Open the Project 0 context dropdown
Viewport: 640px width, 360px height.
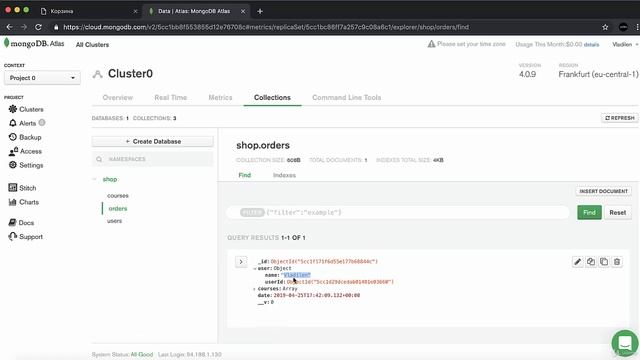point(42,78)
